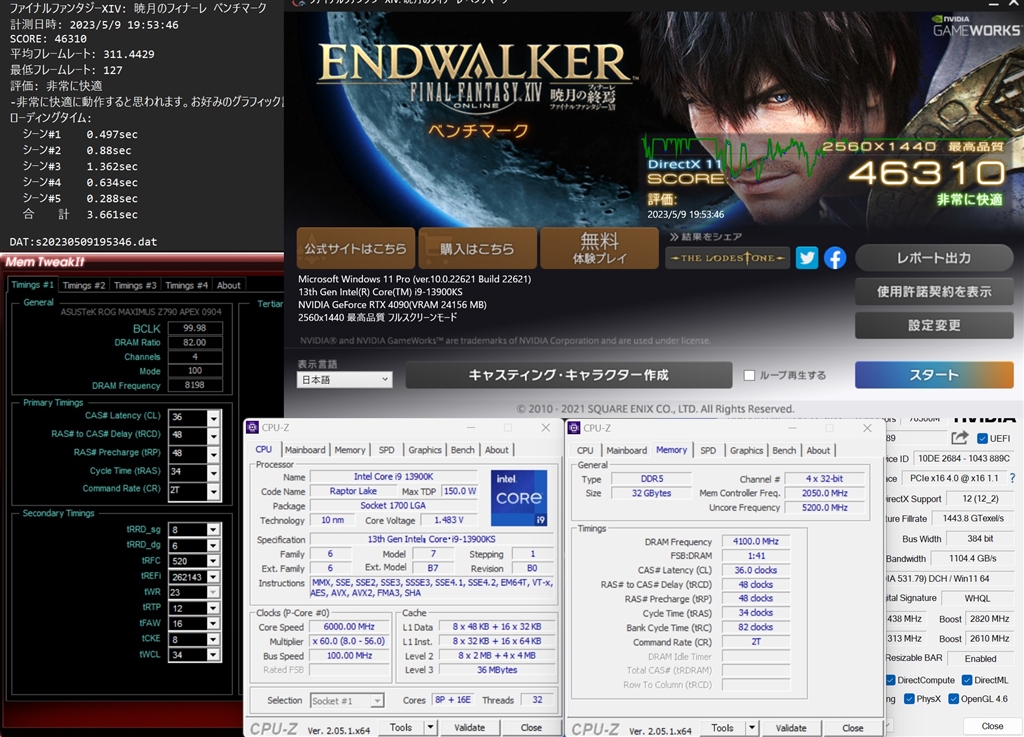Click Tools button in left CPU-Z window
Viewport: 1024px width, 737px height.
401,727
